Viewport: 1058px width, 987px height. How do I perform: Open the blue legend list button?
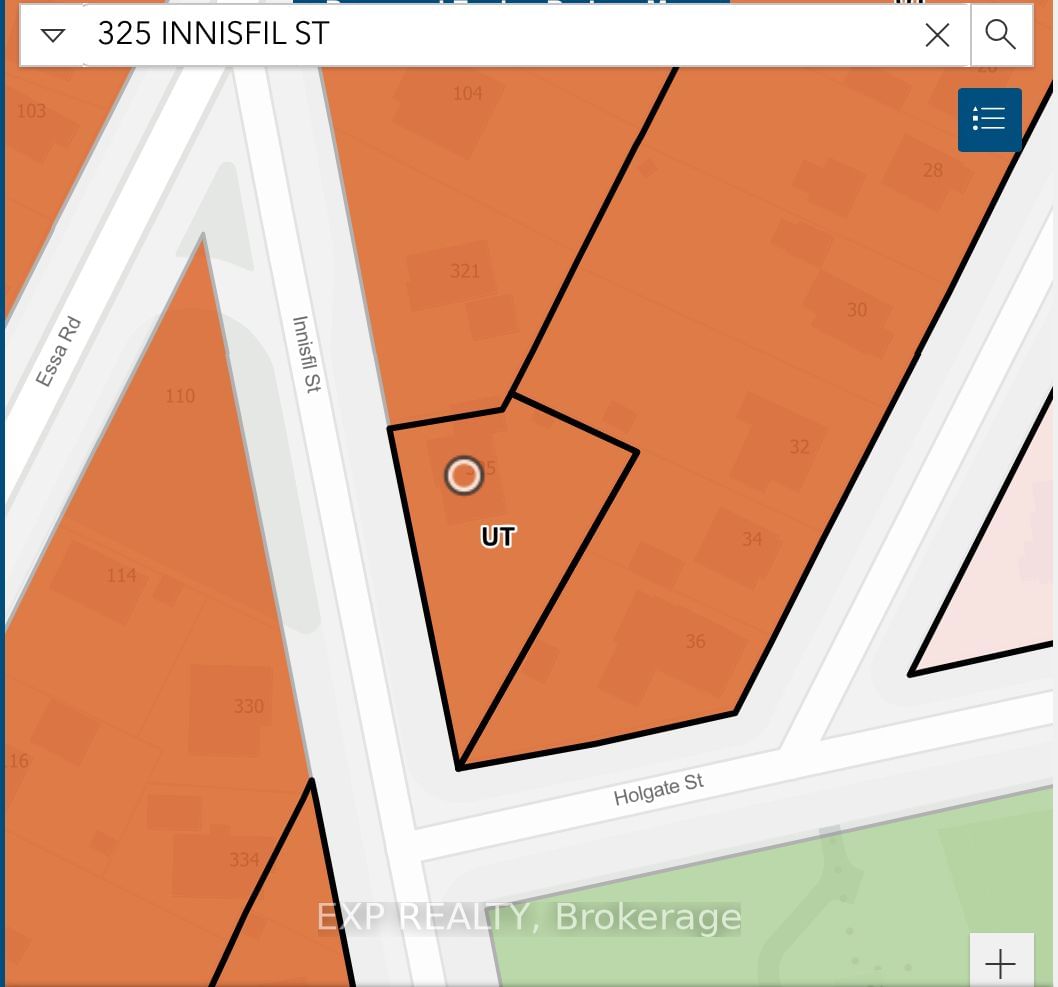(989, 120)
